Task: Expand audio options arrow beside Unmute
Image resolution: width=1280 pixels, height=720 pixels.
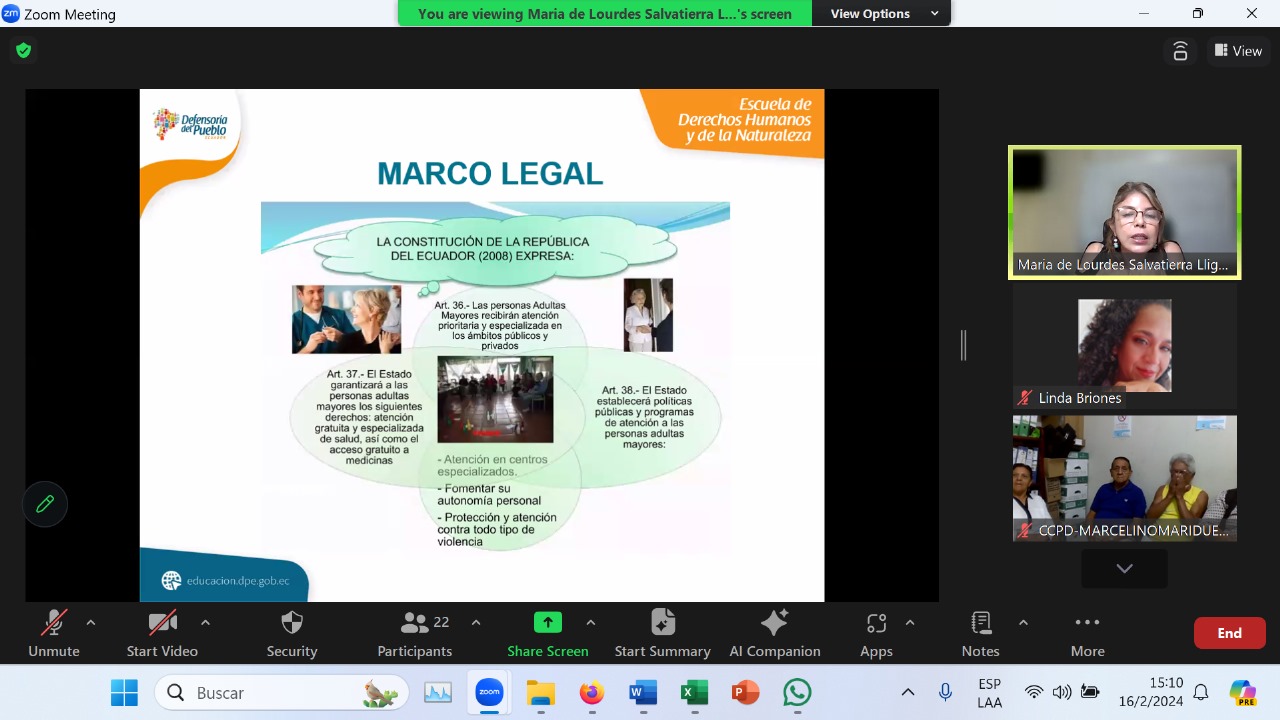Action: [x=91, y=623]
